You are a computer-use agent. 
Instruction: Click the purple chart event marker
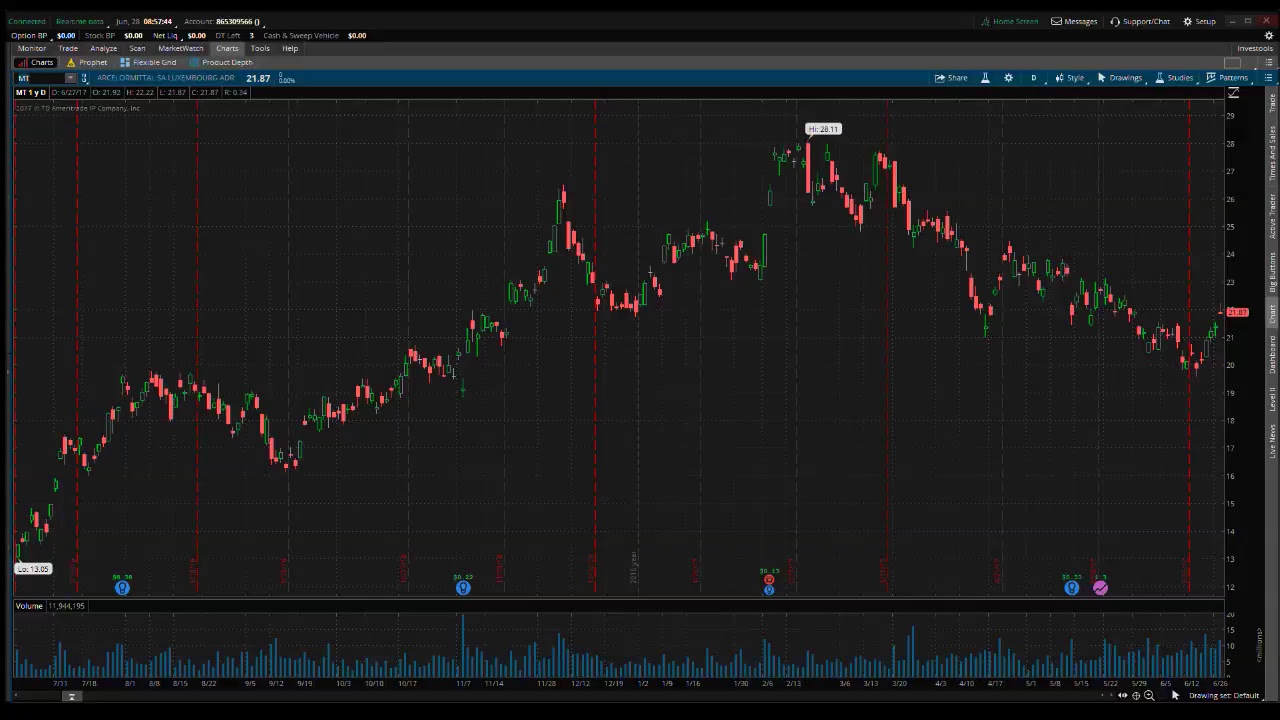coord(1100,588)
